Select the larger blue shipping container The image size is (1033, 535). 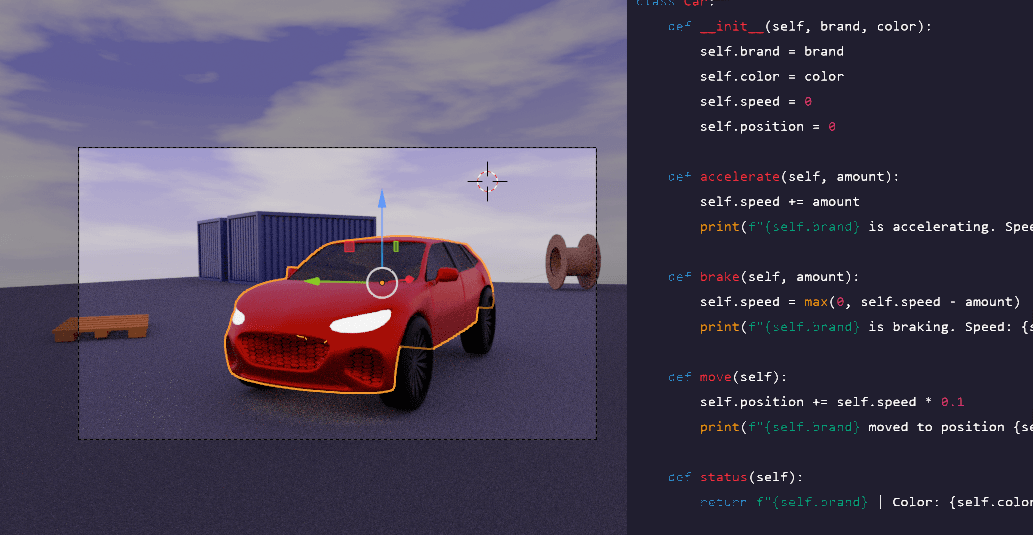pos(300,245)
